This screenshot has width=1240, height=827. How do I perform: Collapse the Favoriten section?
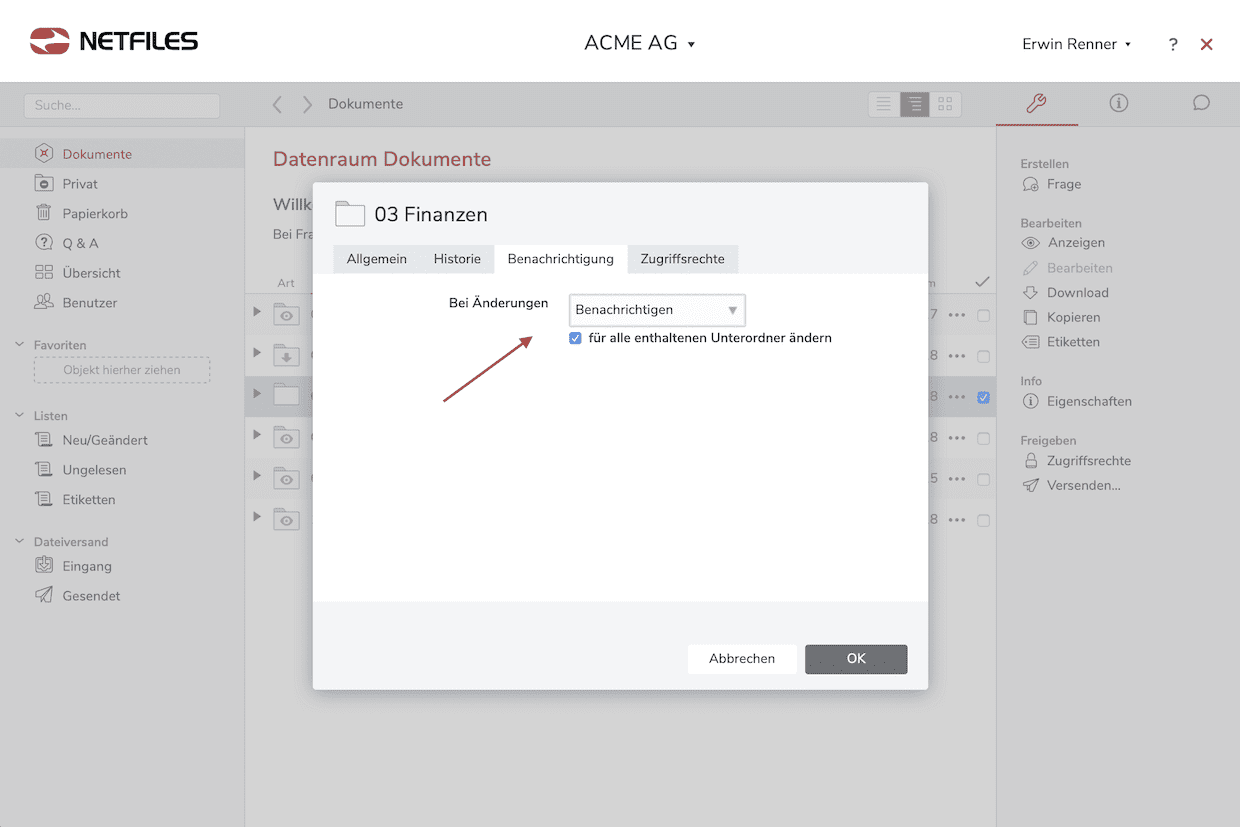pyautogui.click(x=20, y=345)
